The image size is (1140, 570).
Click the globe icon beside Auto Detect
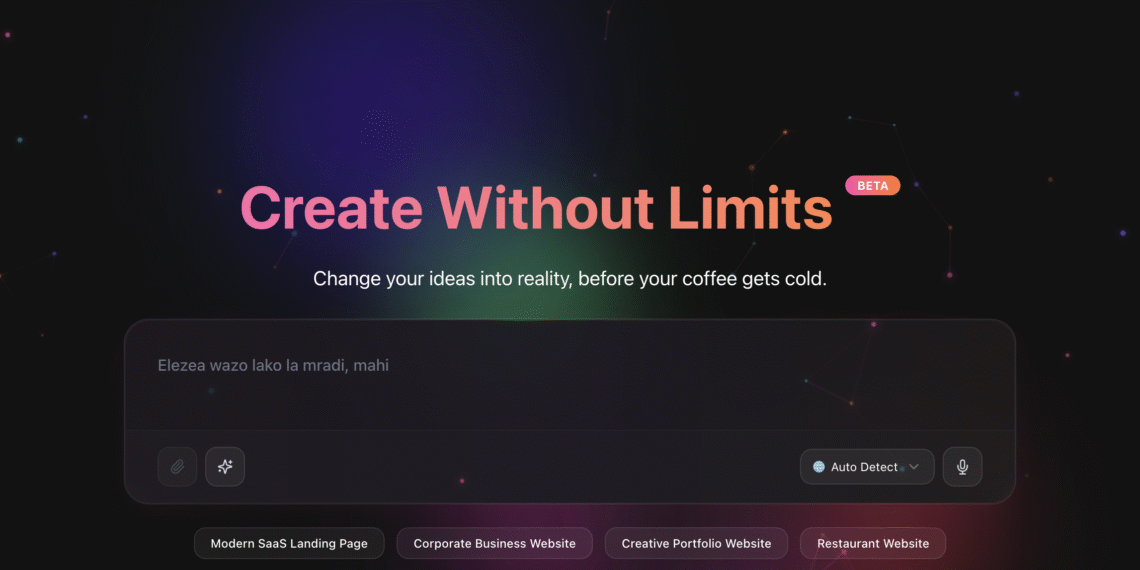[819, 467]
